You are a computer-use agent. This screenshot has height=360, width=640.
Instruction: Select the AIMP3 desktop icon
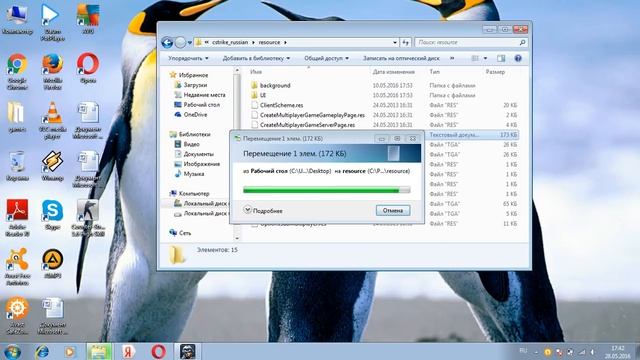point(52,264)
